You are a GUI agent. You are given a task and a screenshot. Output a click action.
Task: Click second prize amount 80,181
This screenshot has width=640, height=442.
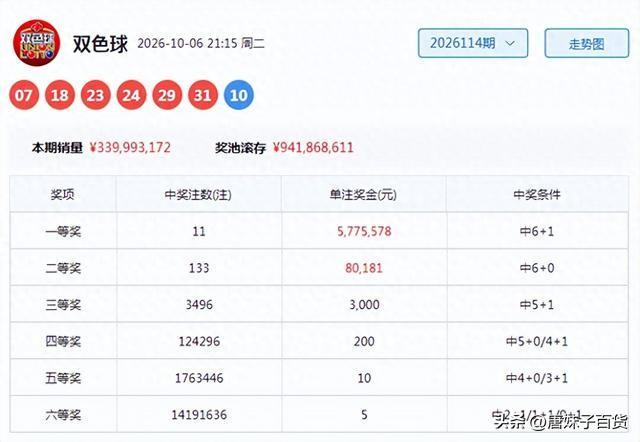[x=364, y=268]
